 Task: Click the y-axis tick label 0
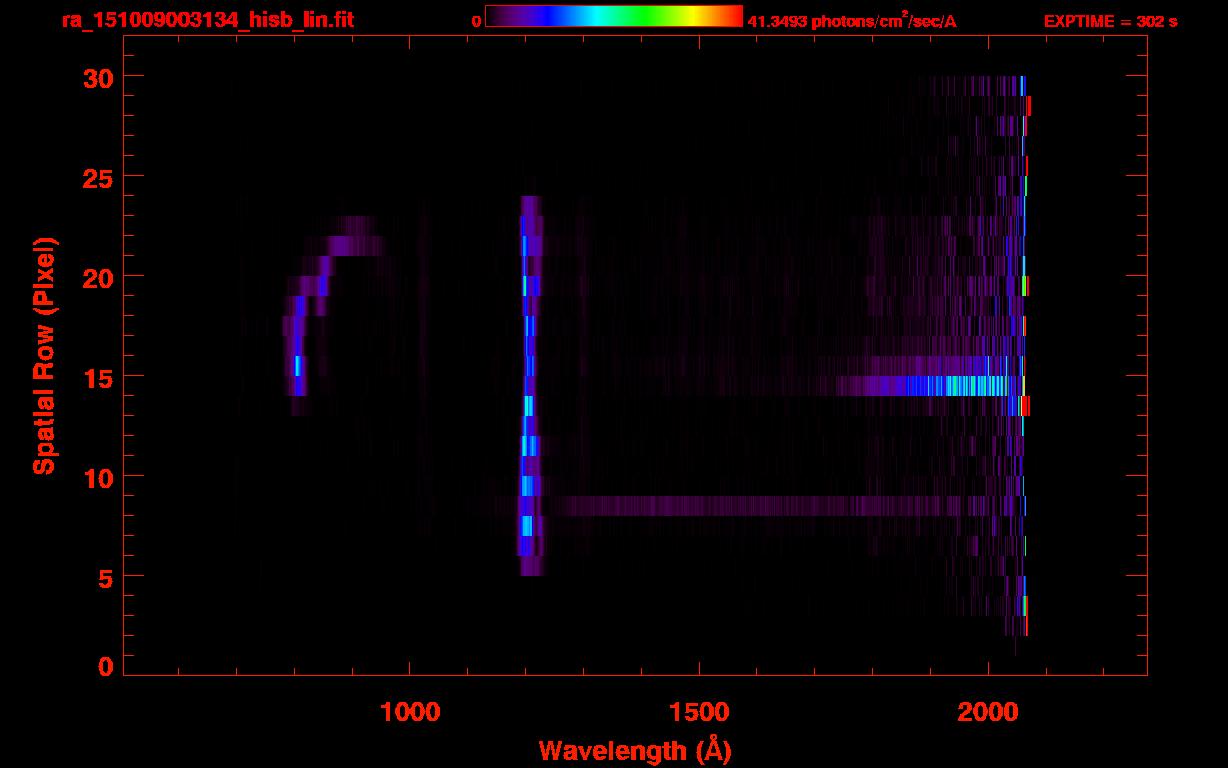(x=105, y=667)
